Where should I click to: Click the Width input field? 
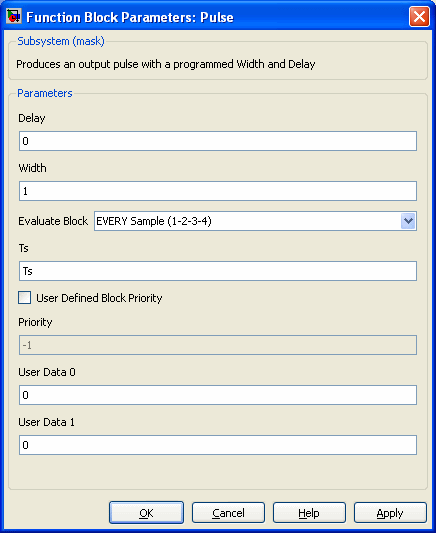click(218, 191)
